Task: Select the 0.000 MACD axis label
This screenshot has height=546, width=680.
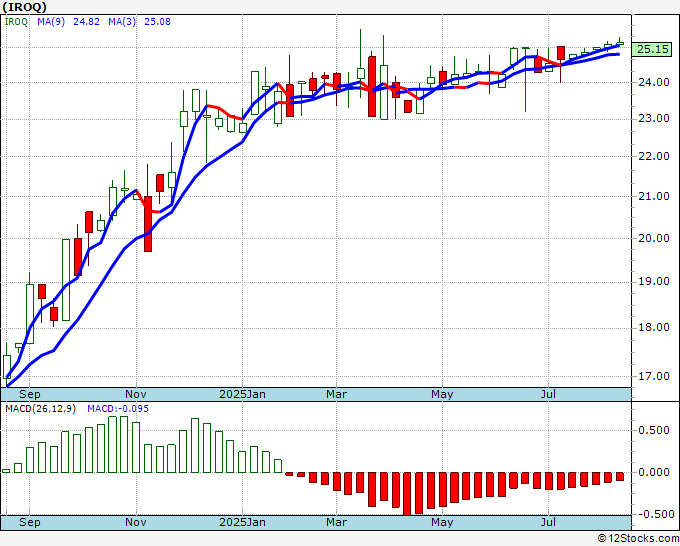Action: click(x=654, y=472)
